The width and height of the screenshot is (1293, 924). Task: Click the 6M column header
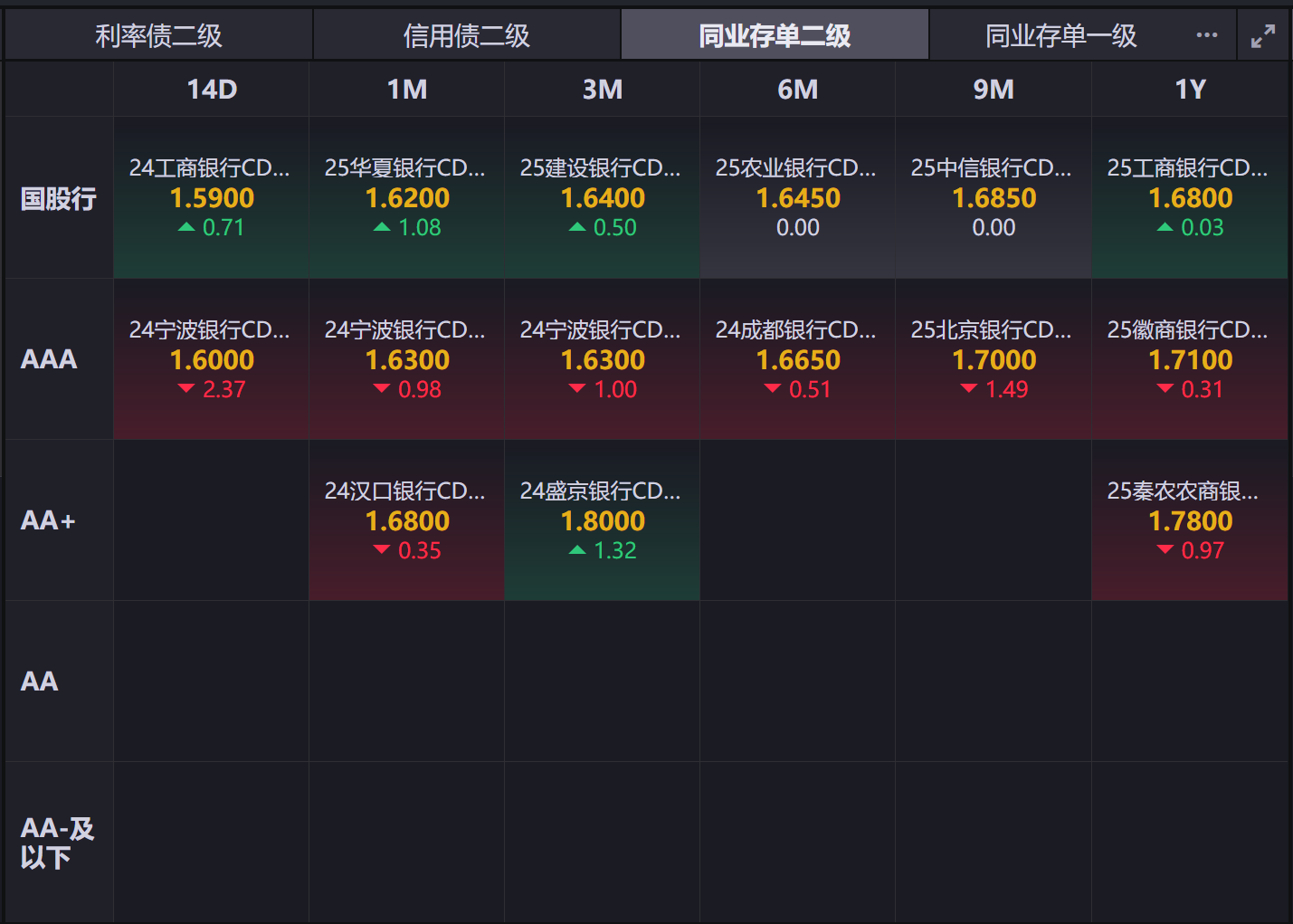798,90
